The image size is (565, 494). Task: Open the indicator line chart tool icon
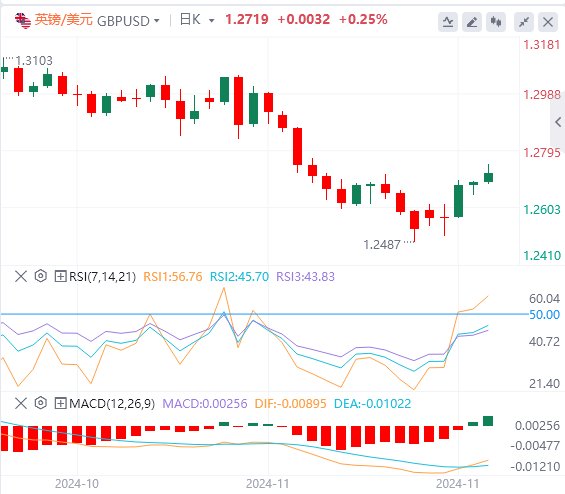[x=448, y=22]
